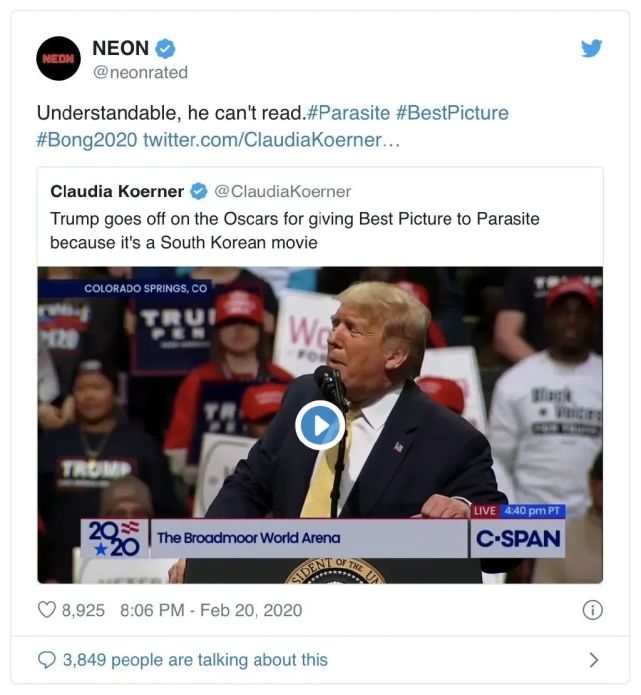
Task: Open the 8:06 PM - Feb 20, 2020 timestamp
Action: pyautogui.click(x=210, y=610)
